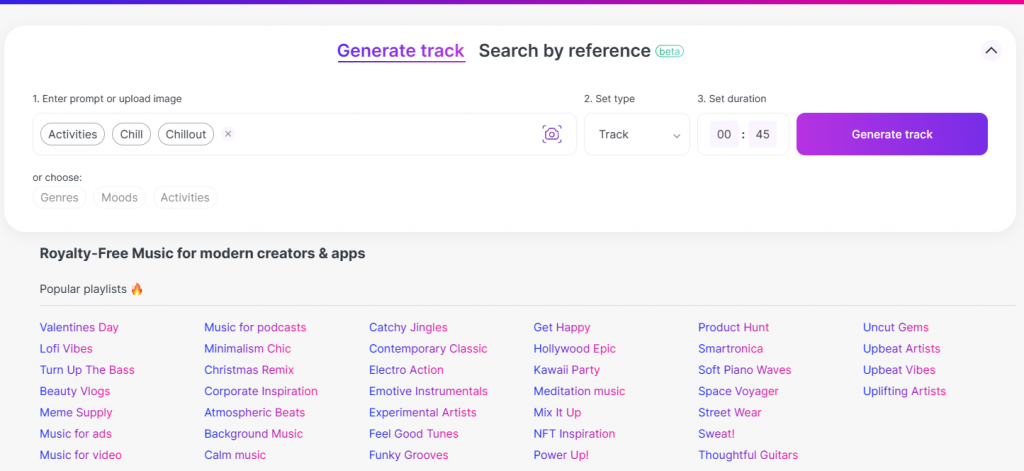Open the Catchy Jingles playlist
1024x471 pixels.
pos(408,327)
